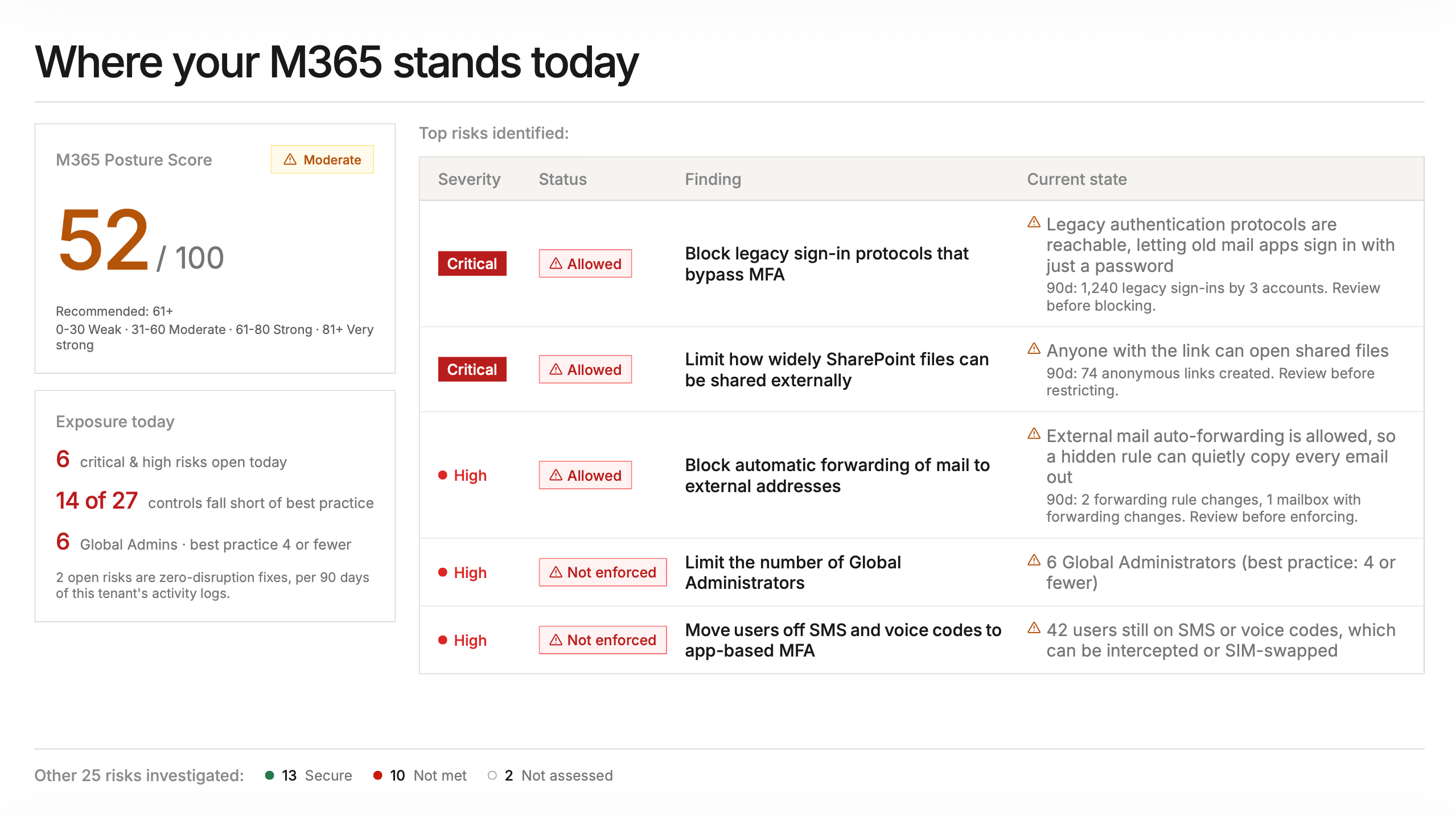
Task: Click the Finding column header
Action: click(x=713, y=179)
